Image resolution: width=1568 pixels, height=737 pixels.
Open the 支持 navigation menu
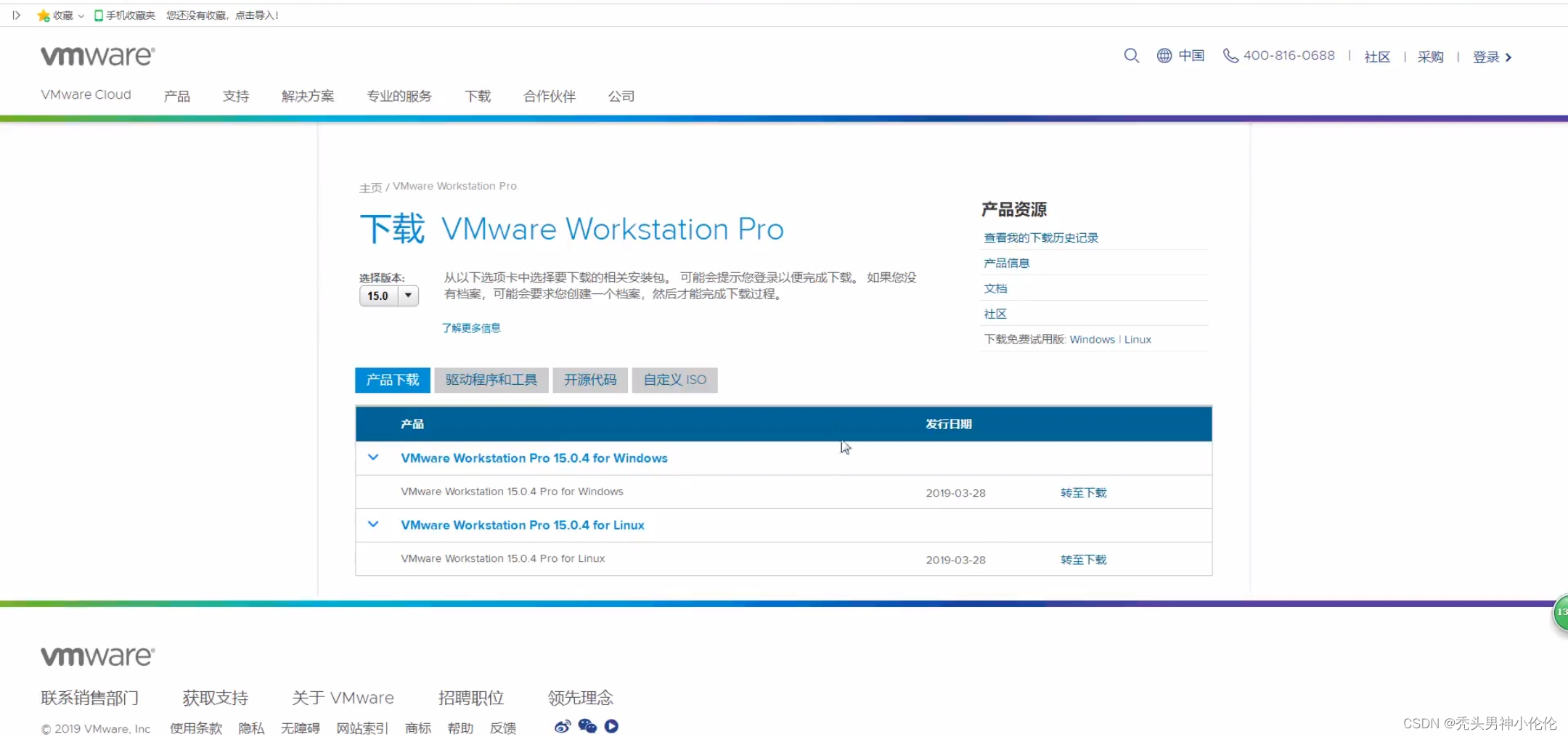236,96
